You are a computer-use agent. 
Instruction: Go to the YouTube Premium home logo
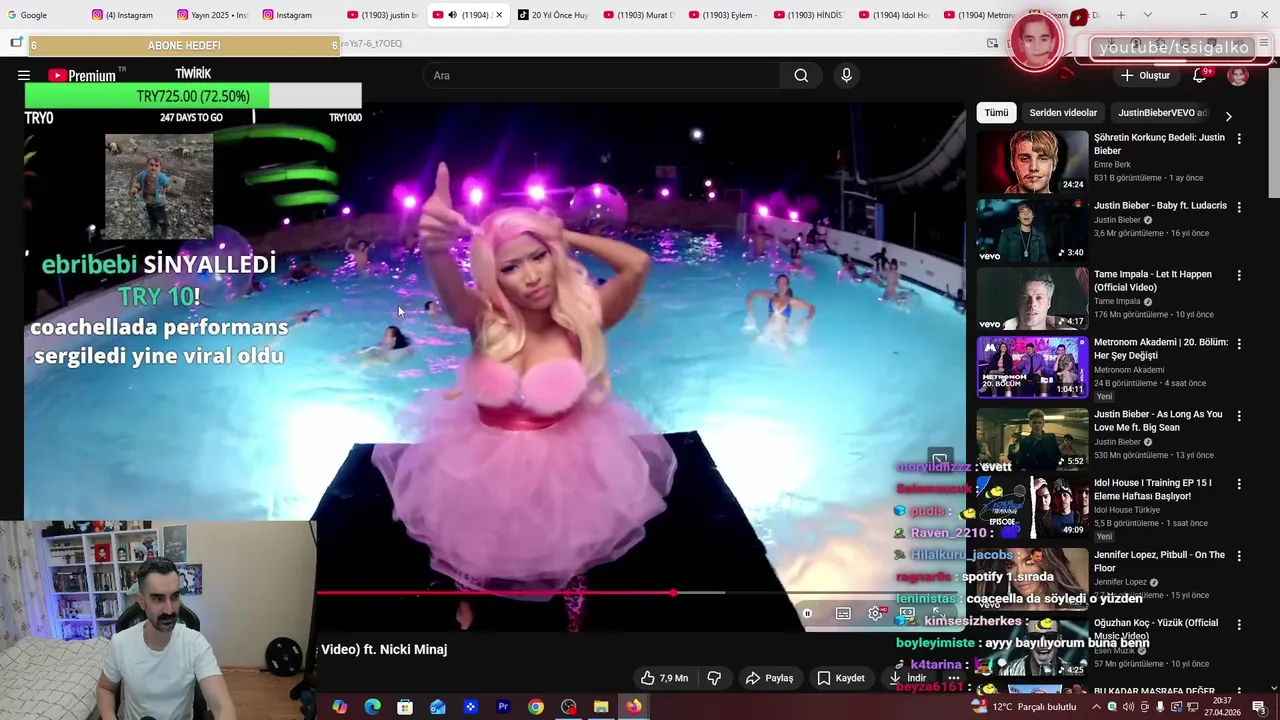pyautogui.click(x=82, y=75)
